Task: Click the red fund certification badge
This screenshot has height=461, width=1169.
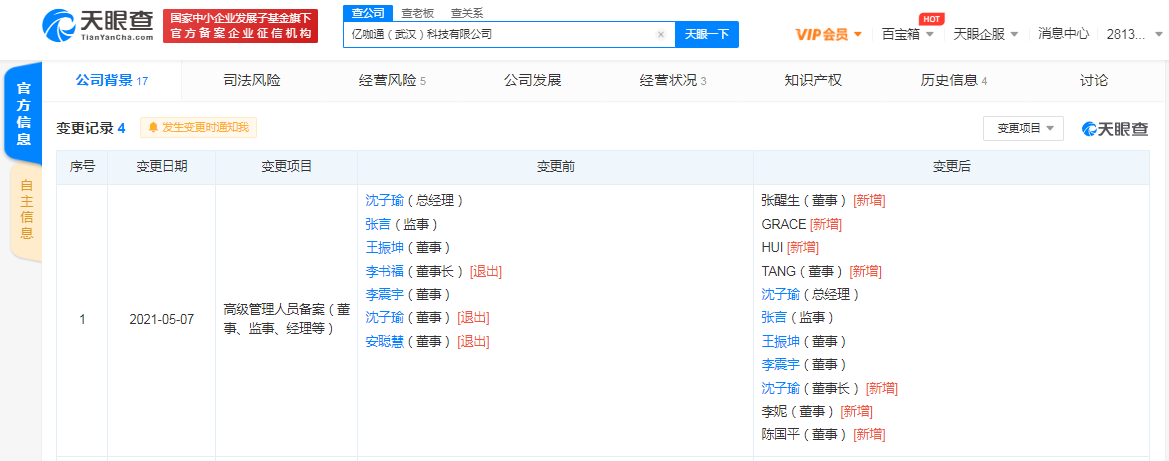Action: pyautogui.click(x=240, y=26)
